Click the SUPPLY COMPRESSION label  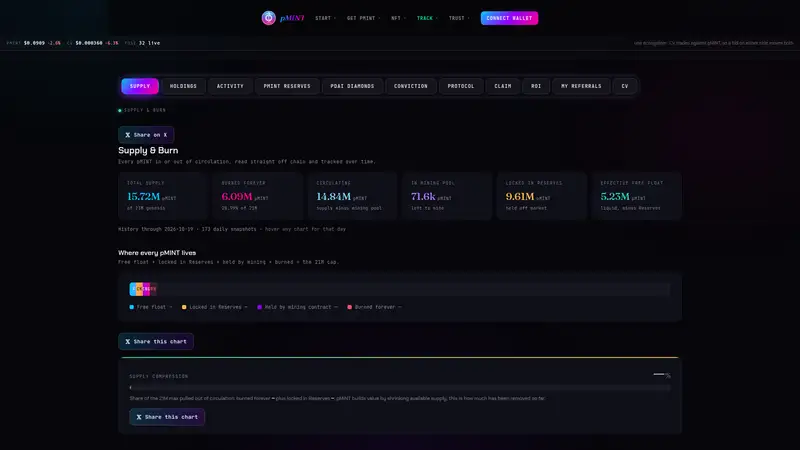click(159, 377)
